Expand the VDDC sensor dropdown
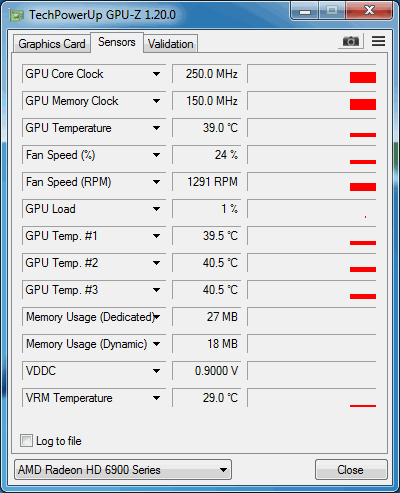This screenshot has height=493, width=400. pos(156,371)
